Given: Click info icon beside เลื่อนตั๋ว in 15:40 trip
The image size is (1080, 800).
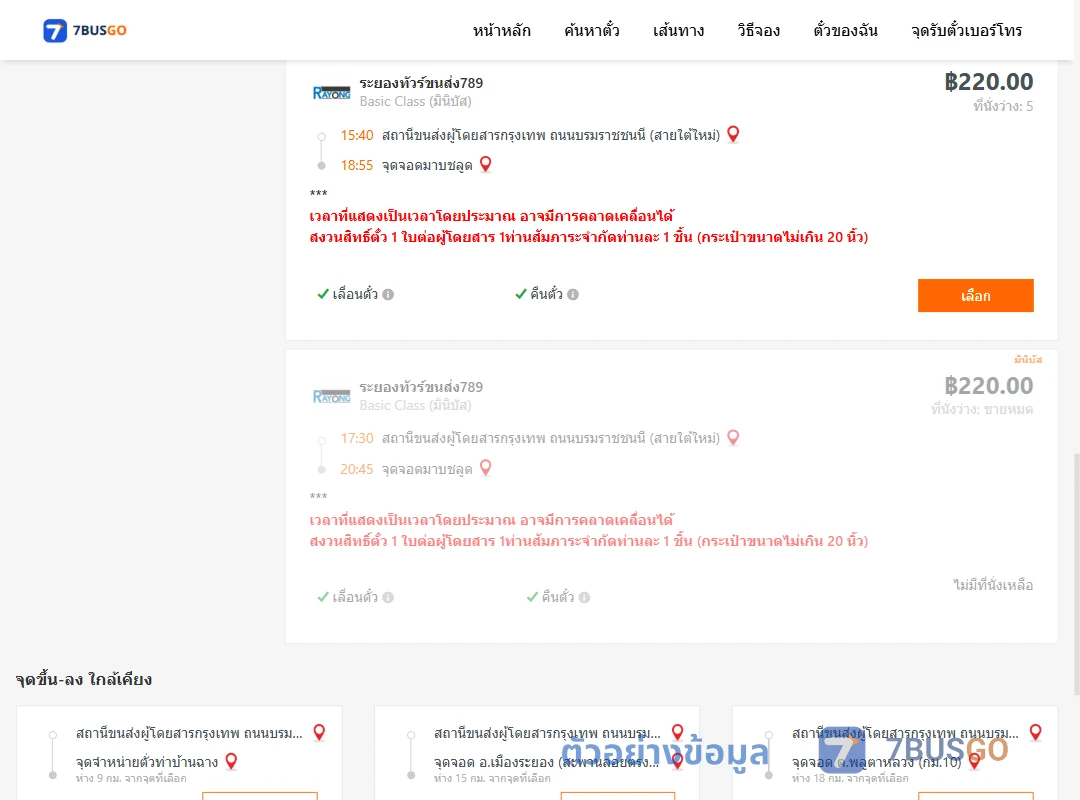Looking at the screenshot, I should [x=388, y=294].
